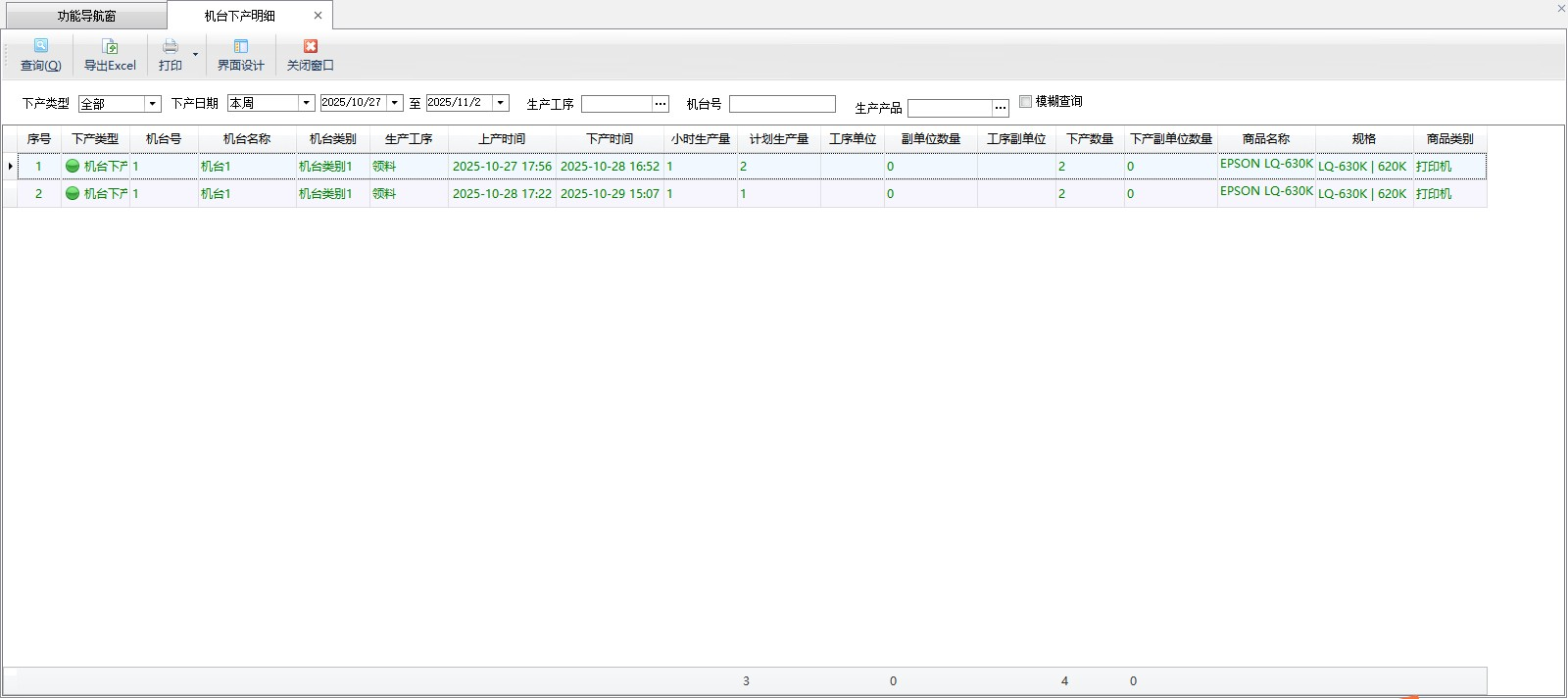
Task: Click the 生产工序 ellipsis browse button
Action: [x=661, y=104]
